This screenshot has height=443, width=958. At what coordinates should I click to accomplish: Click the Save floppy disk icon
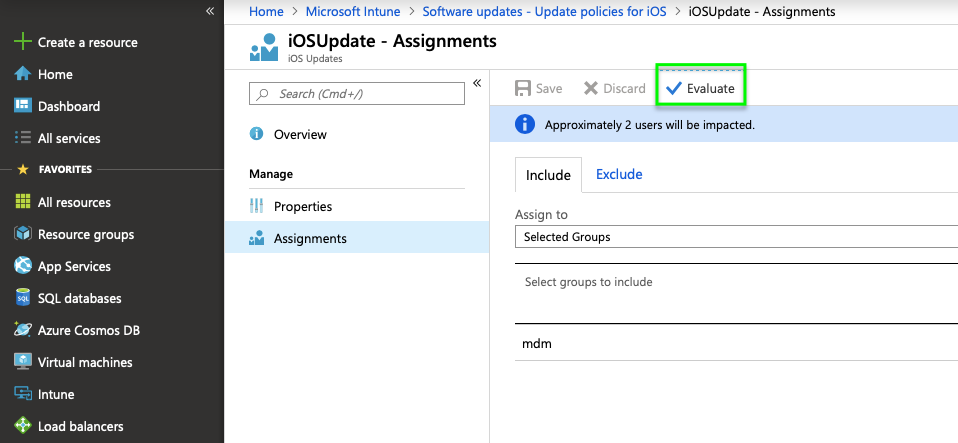(x=523, y=89)
